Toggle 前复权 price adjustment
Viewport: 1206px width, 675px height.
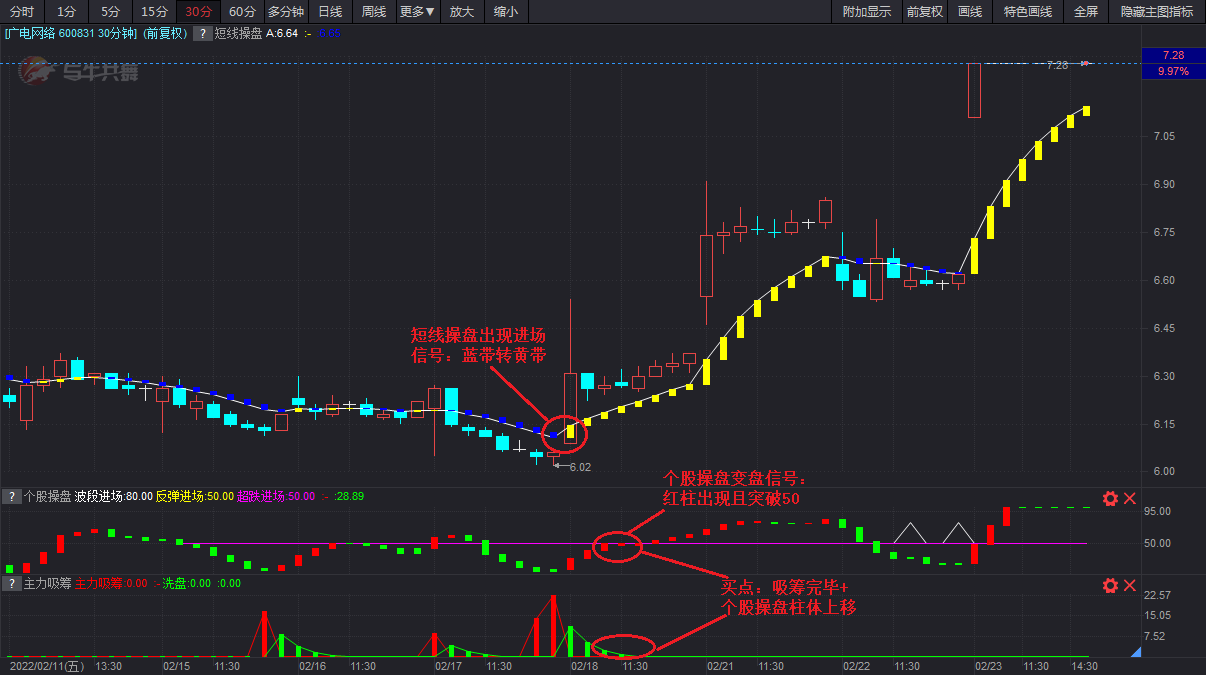(925, 12)
